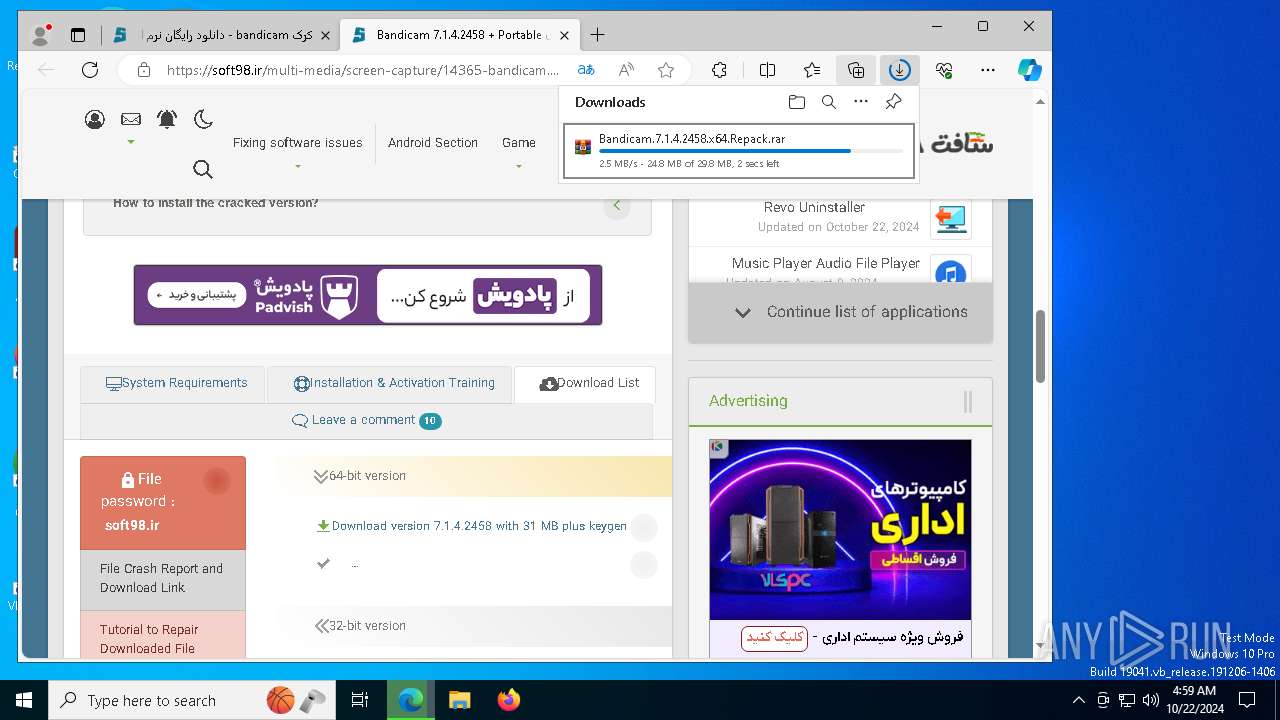Open the Favorites list icon
The image size is (1280, 720).
(812, 70)
